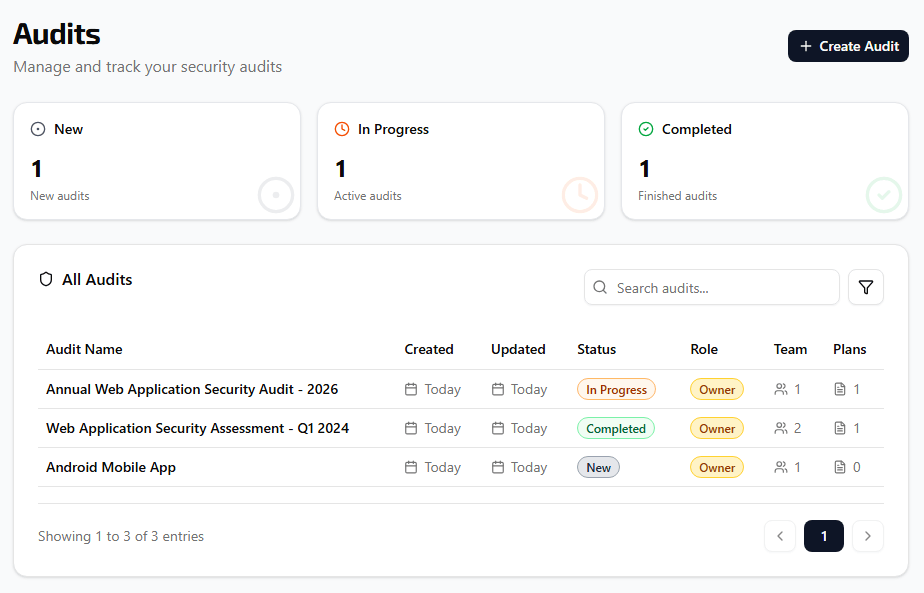Image resolution: width=924 pixels, height=593 pixels.
Task: Click the Owner role badge on Android Mobile App
Action: (x=717, y=467)
